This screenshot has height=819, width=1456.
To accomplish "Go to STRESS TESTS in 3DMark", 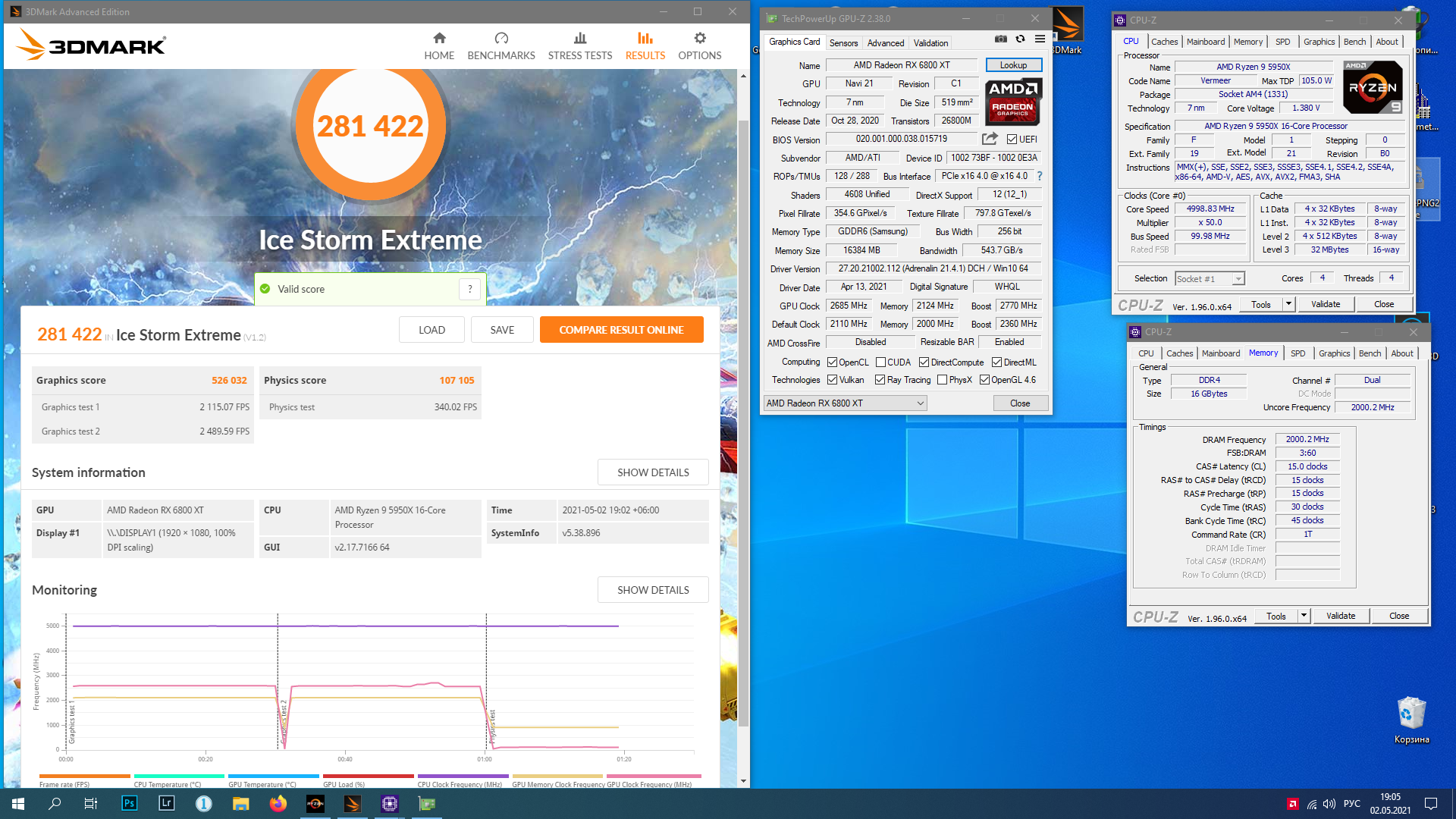I will pos(580,46).
